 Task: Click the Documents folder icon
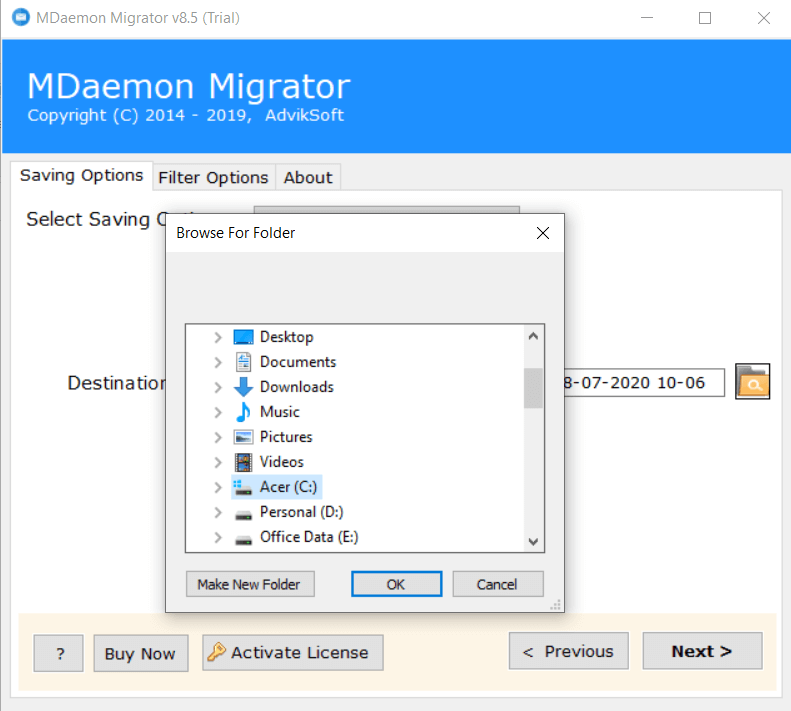(243, 362)
